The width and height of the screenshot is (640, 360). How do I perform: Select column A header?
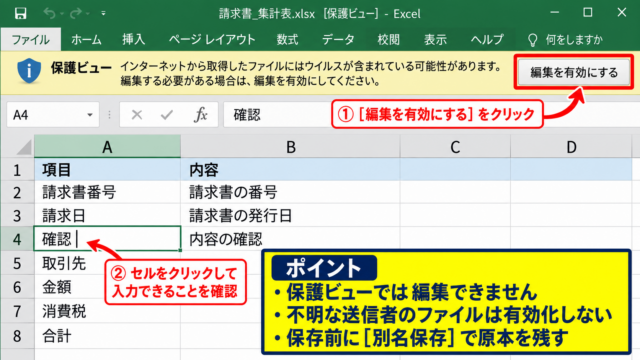(x=107, y=147)
